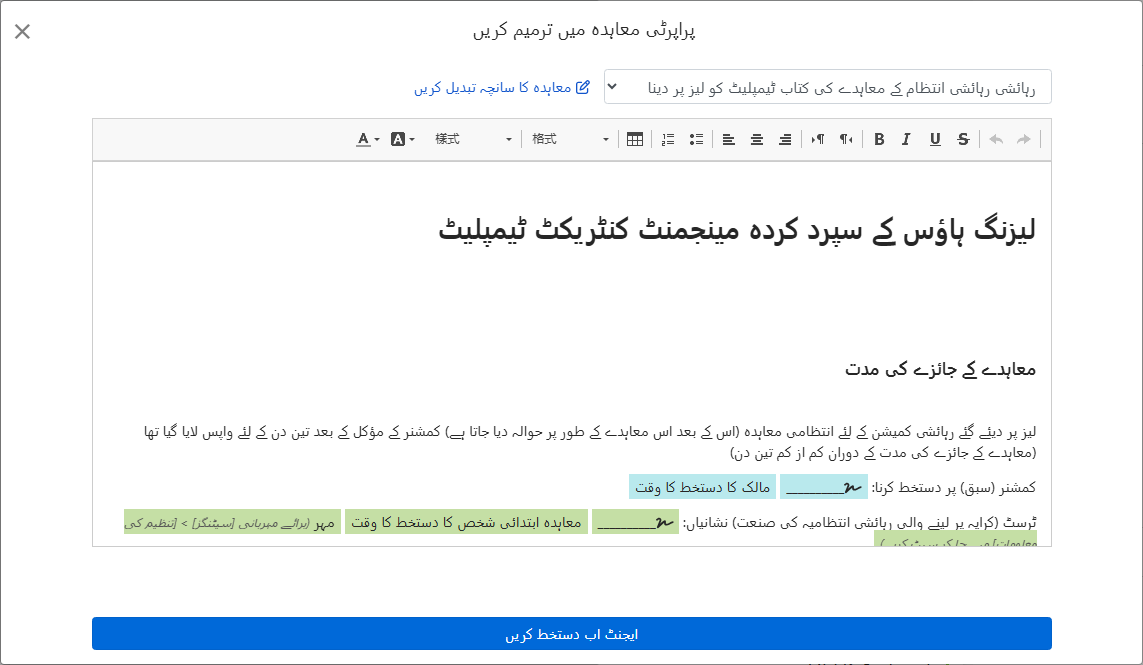Toggle italic formatting
The width and height of the screenshot is (1143, 665).
coord(906,139)
